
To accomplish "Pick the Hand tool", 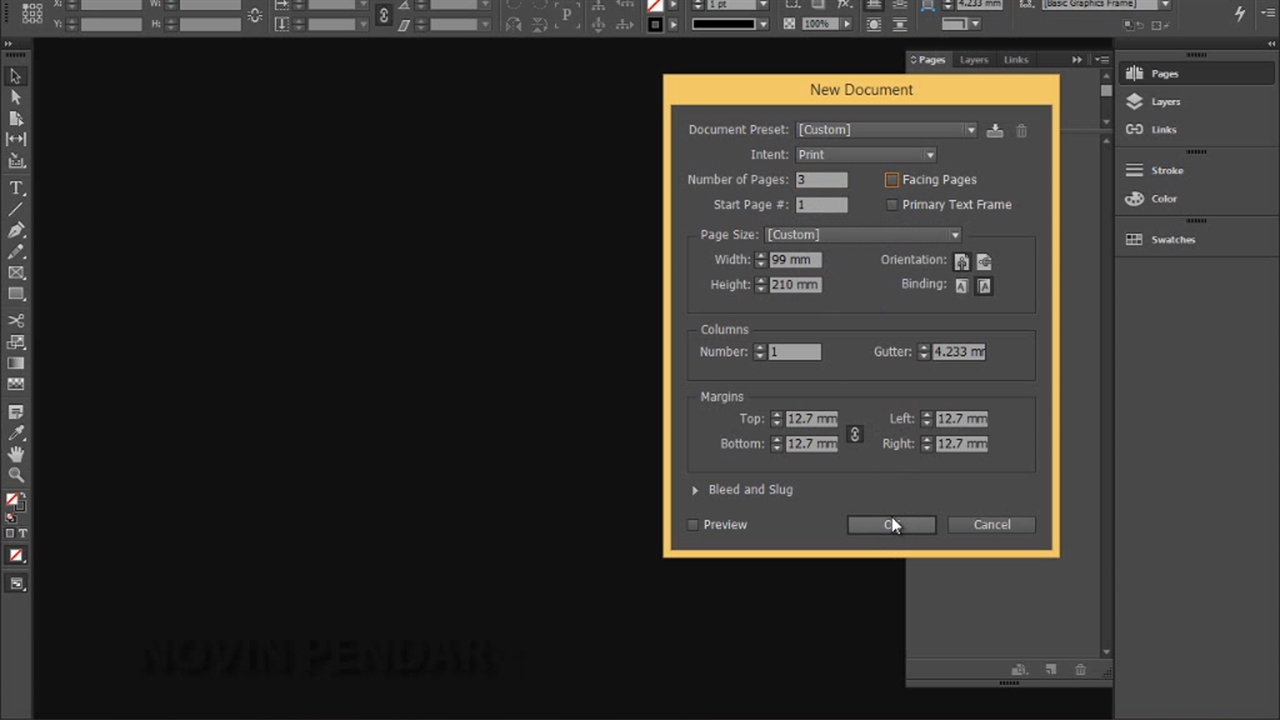I will coord(16,454).
